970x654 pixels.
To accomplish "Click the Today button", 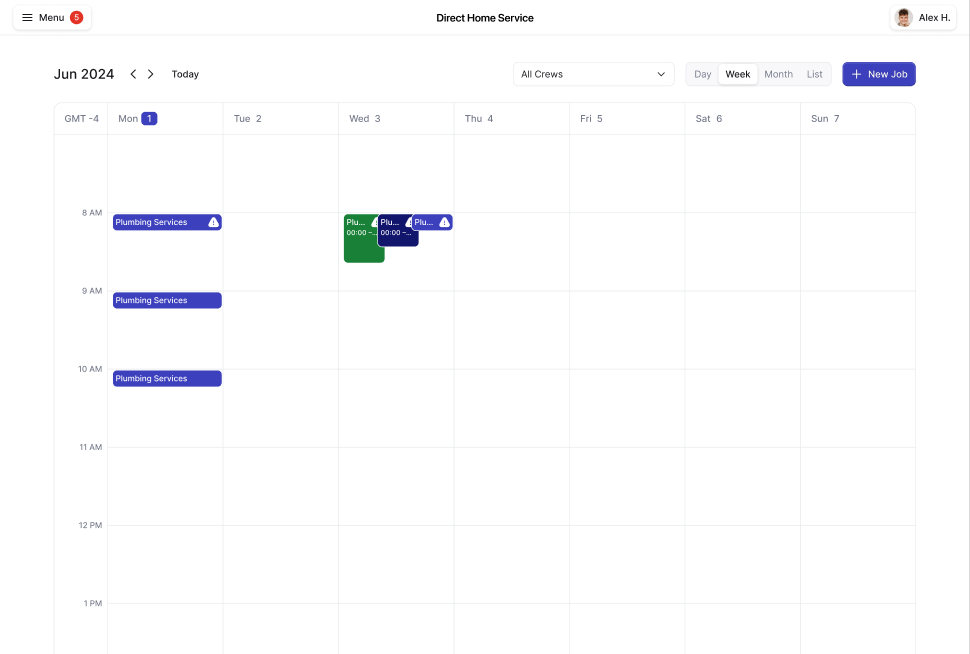I will pos(185,74).
